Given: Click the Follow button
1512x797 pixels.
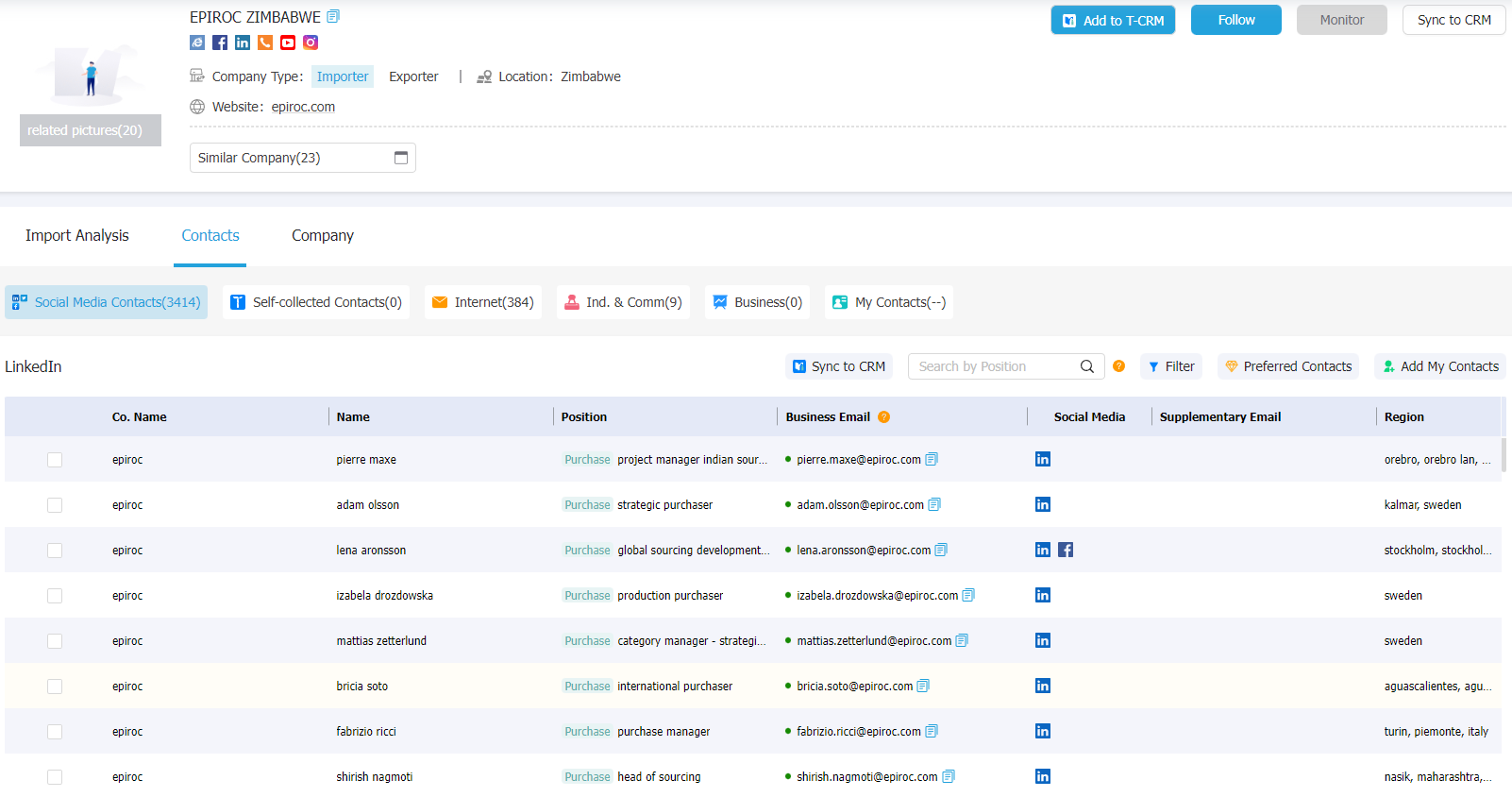Looking at the screenshot, I should click(1236, 20).
